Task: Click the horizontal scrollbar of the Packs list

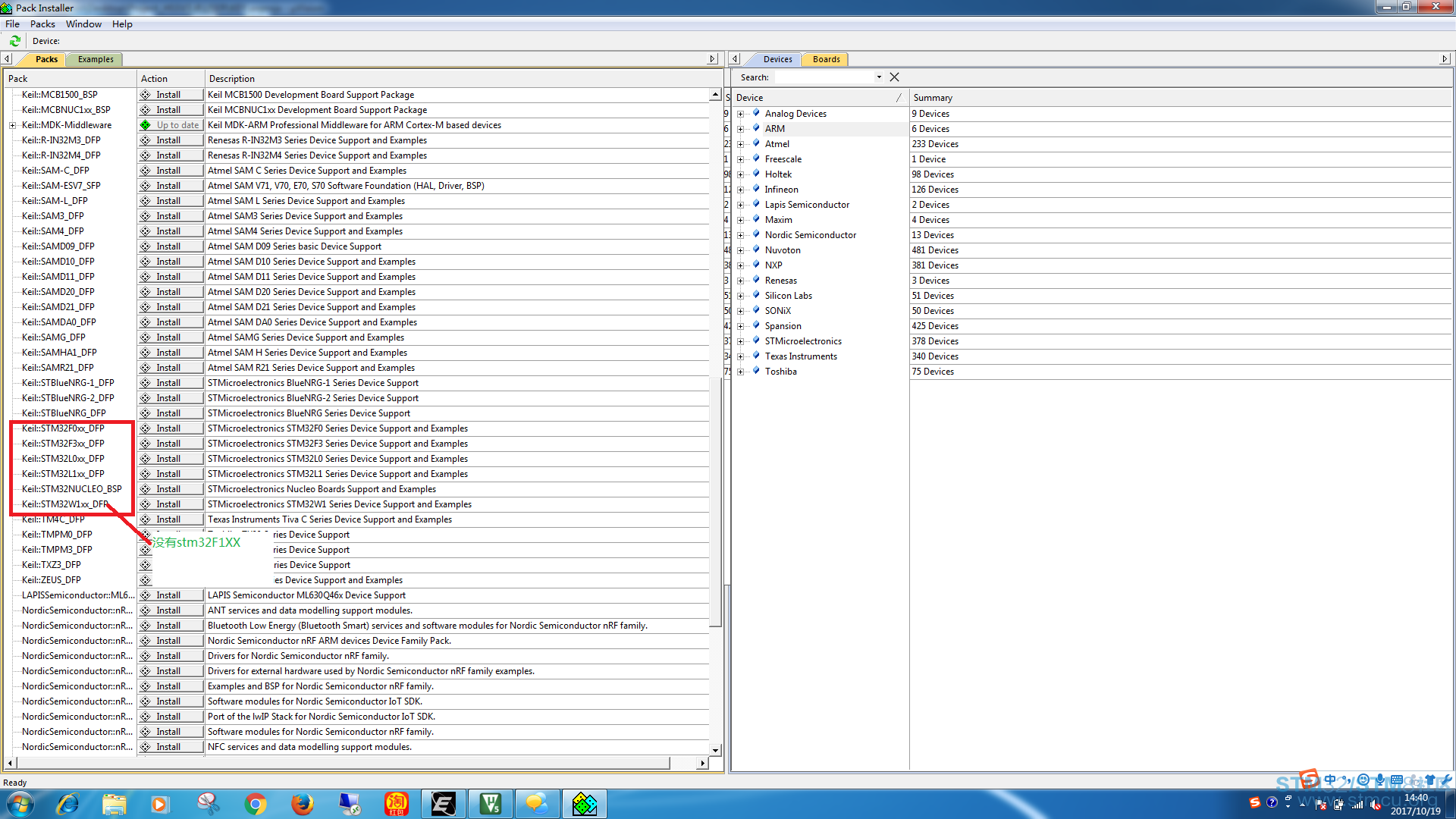Action: 344,762
